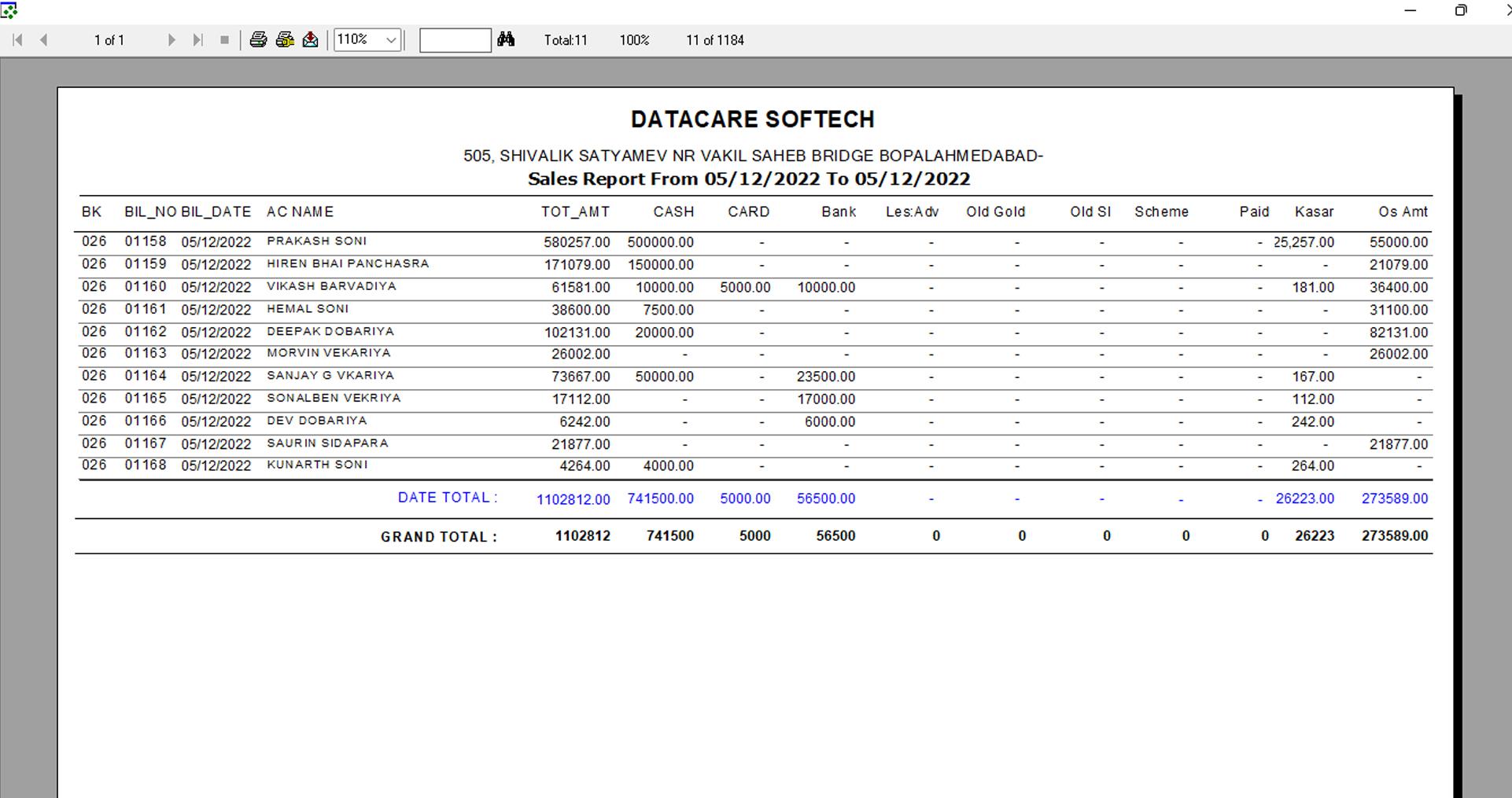Click the search text input field
The height and width of the screenshot is (798, 1512).
455,40
